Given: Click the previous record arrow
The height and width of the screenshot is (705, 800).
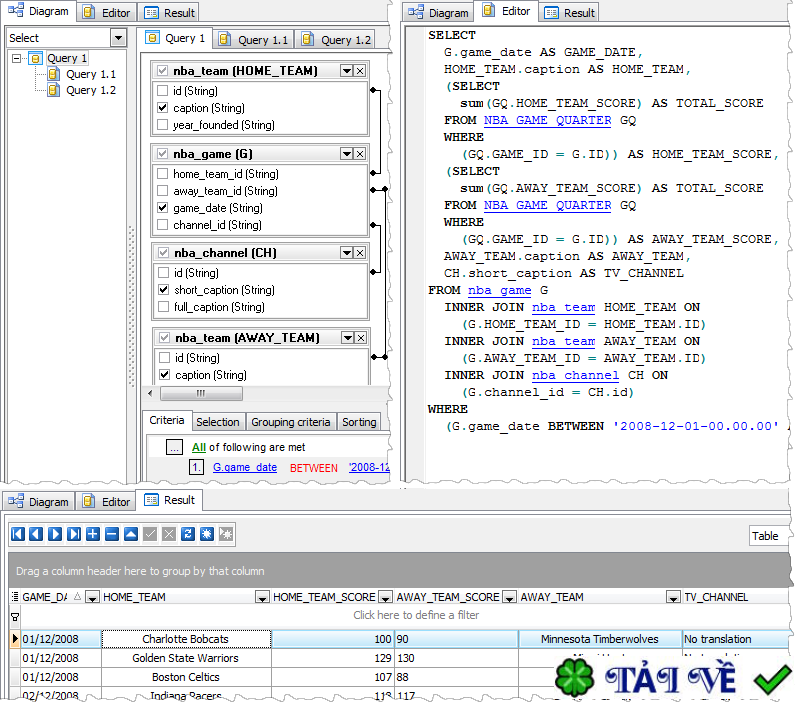Looking at the screenshot, I should 35,534.
